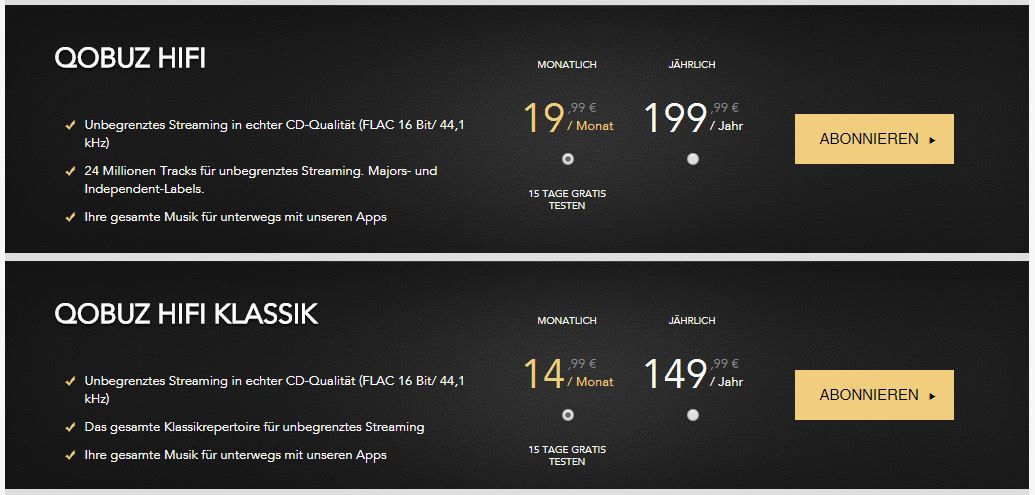
Task: Click the 199,99 € per Jahr price
Action: pos(692,119)
